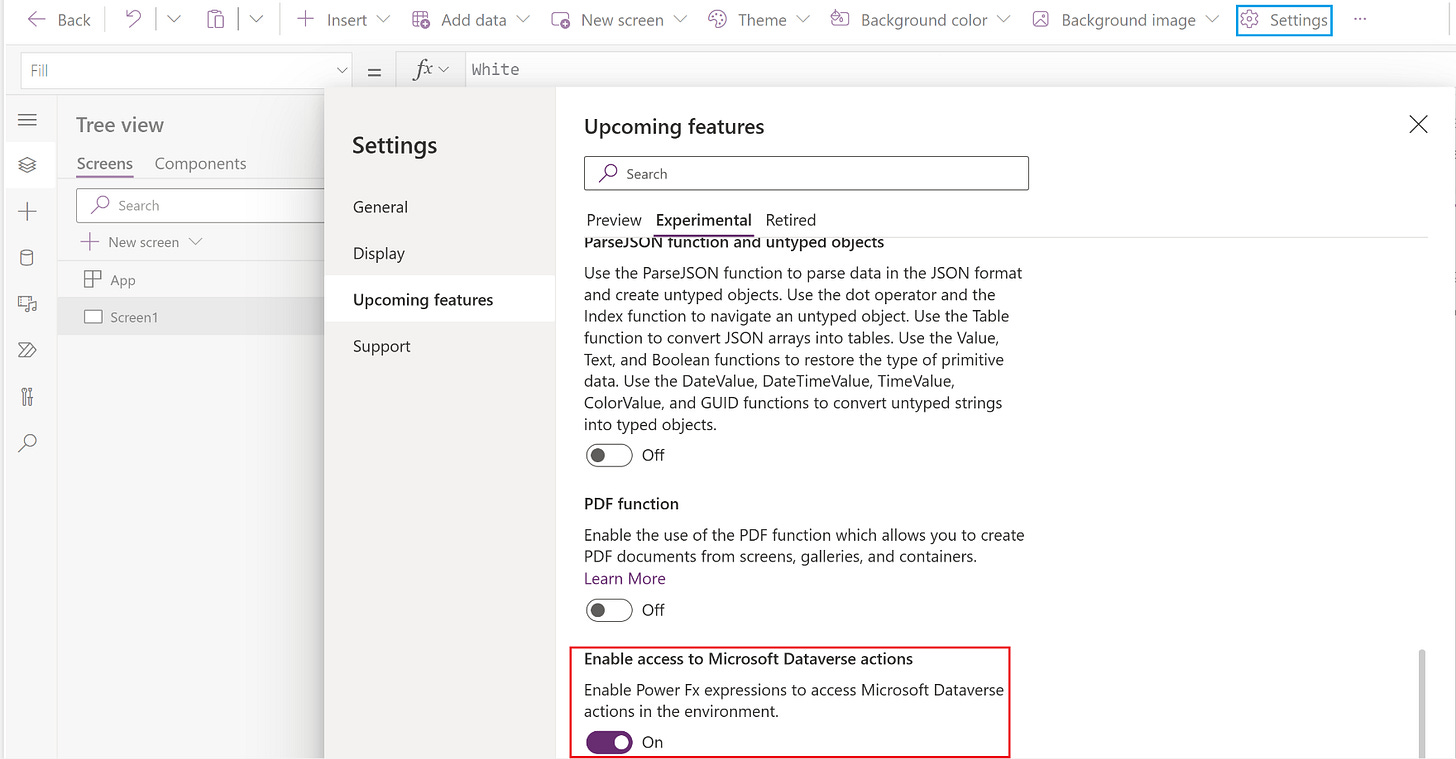Open the Insert menu
The height and width of the screenshot is (759, 1456).
343,20
